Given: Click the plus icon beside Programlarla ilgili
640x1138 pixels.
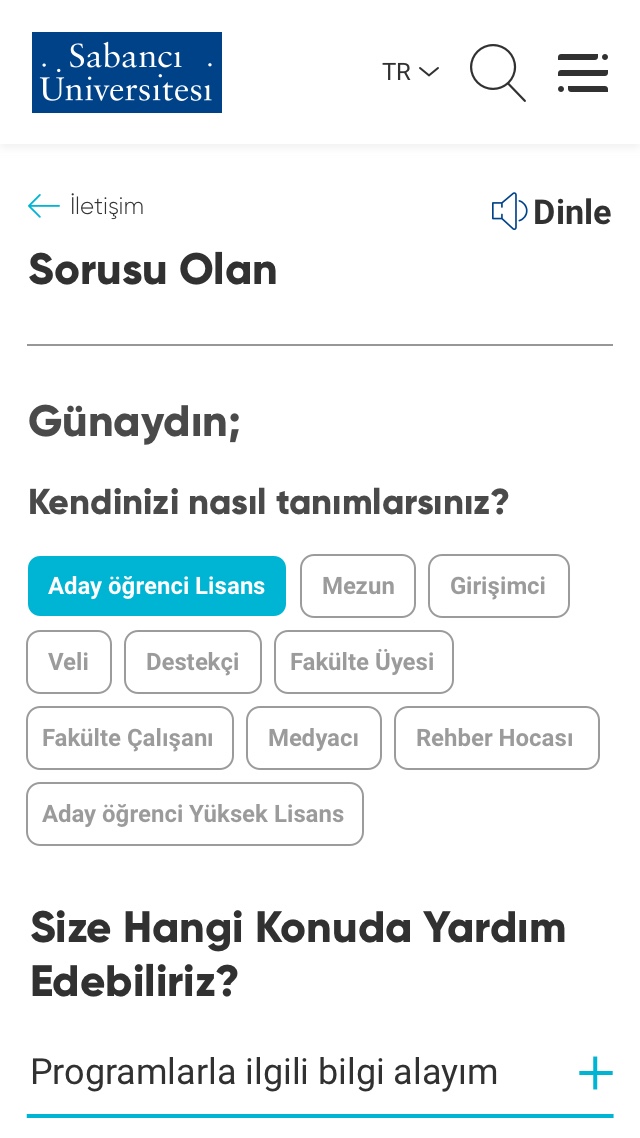Looking at the screenshot, I should click(595, 1073).
